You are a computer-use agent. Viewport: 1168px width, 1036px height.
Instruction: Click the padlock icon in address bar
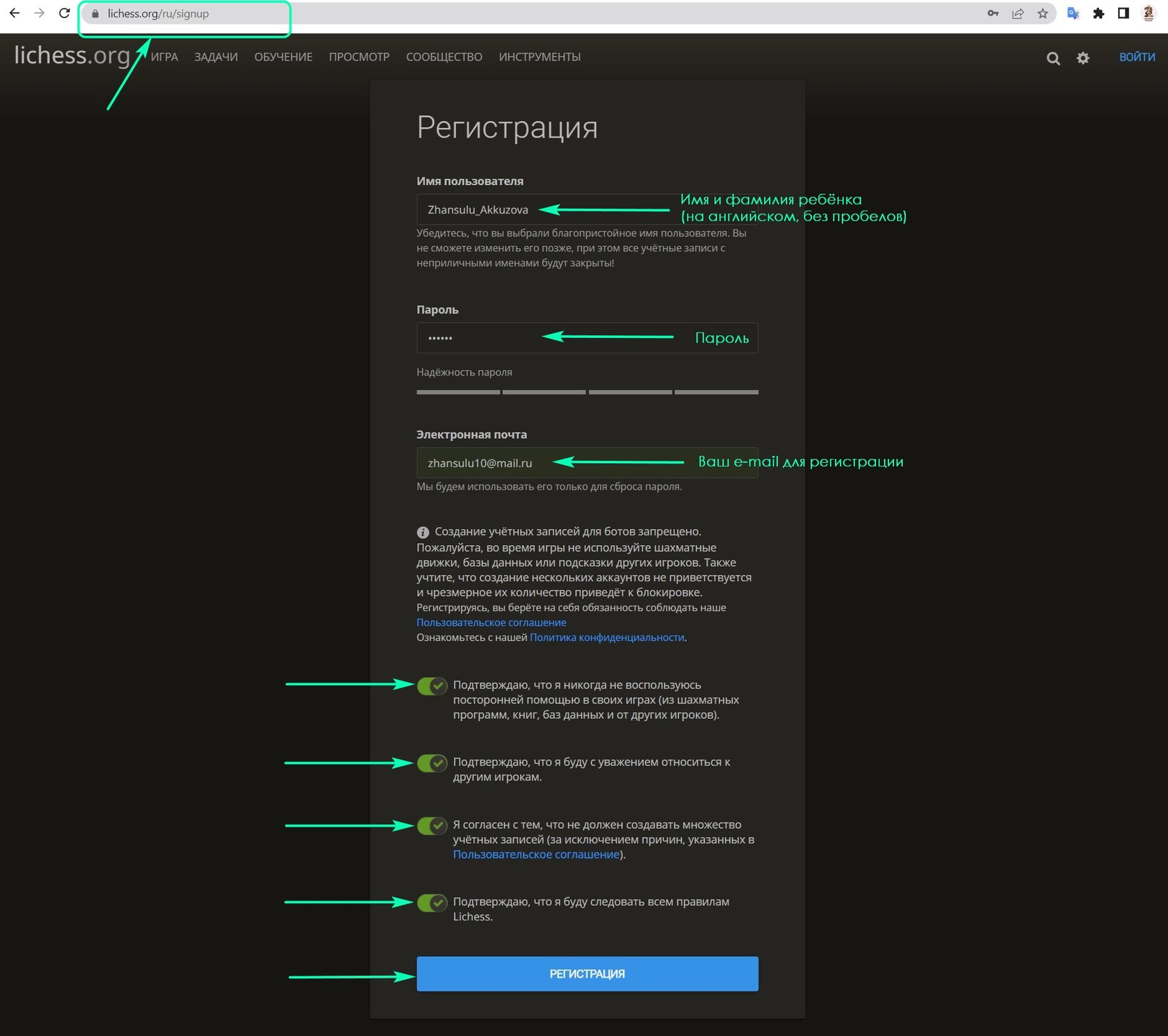96,14
